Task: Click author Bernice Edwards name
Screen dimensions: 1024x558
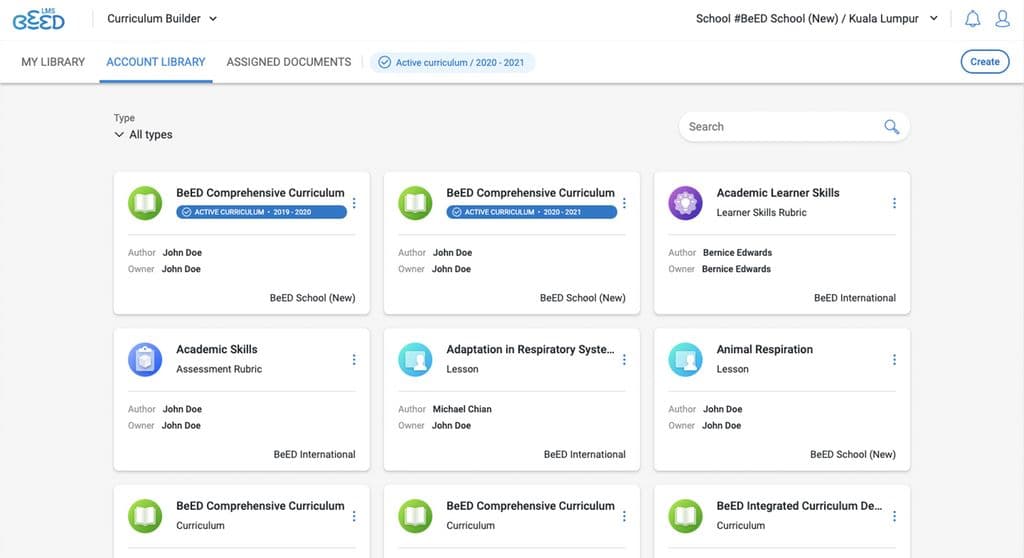Action: 737,253
